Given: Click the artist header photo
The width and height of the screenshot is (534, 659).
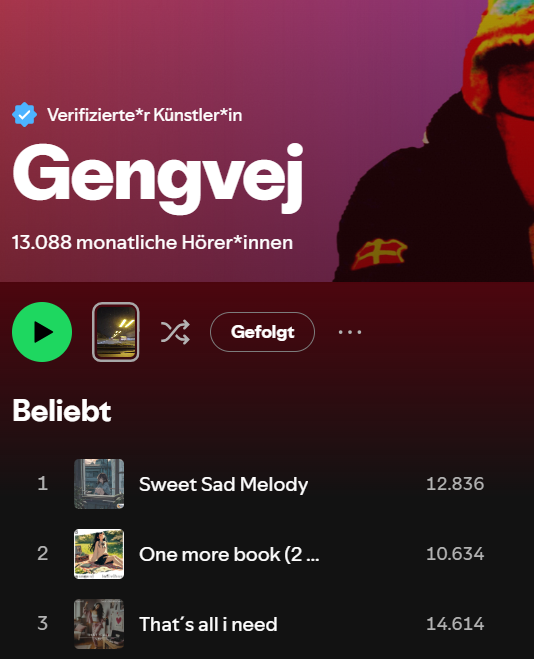Looking at the screenshot, I should [x=435, y=141].
